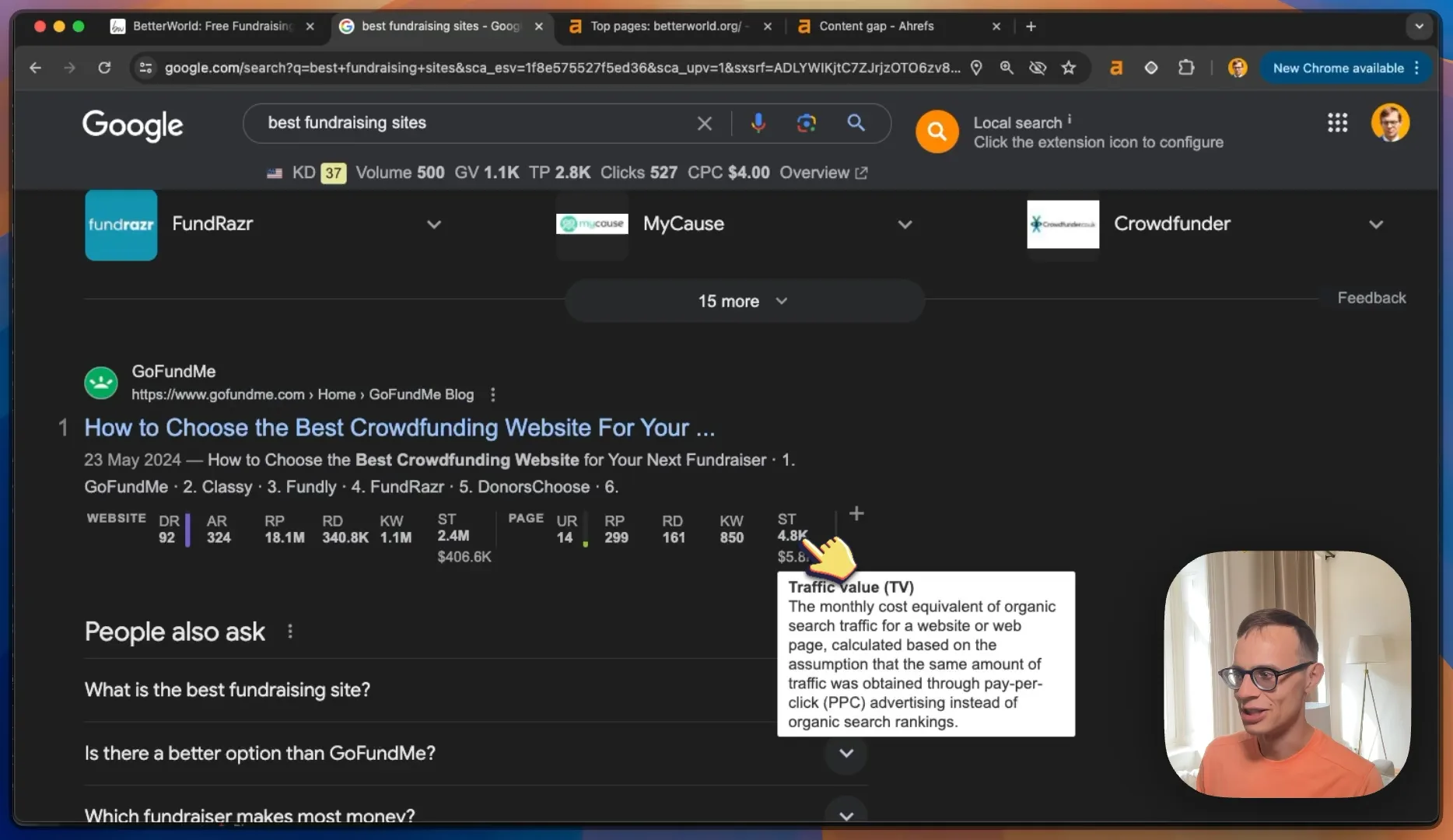
Task: Click the orange Local search icon
Action: (x=937, y=131)
